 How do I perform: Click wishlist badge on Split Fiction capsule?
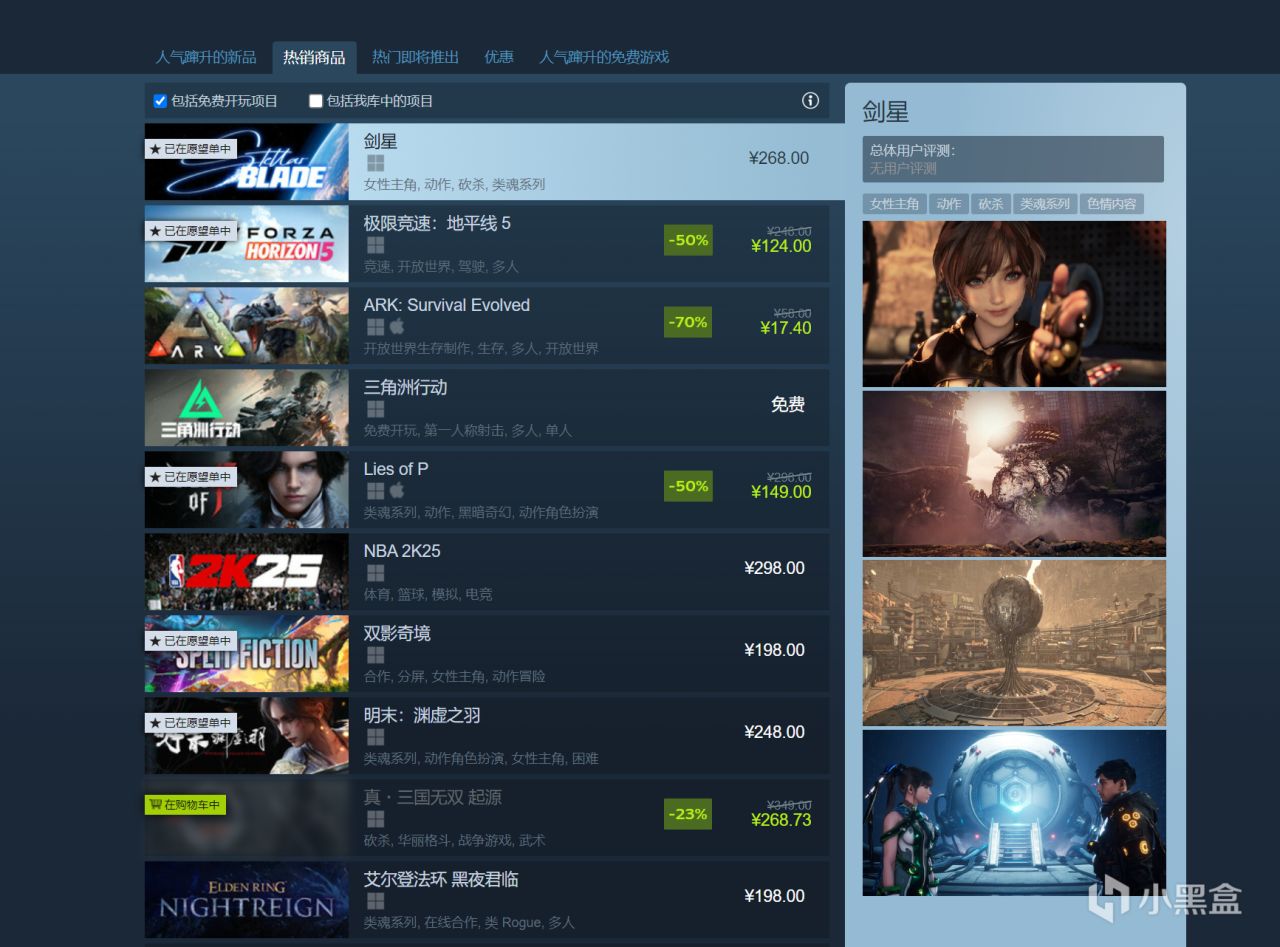click(x=191, y=641)
